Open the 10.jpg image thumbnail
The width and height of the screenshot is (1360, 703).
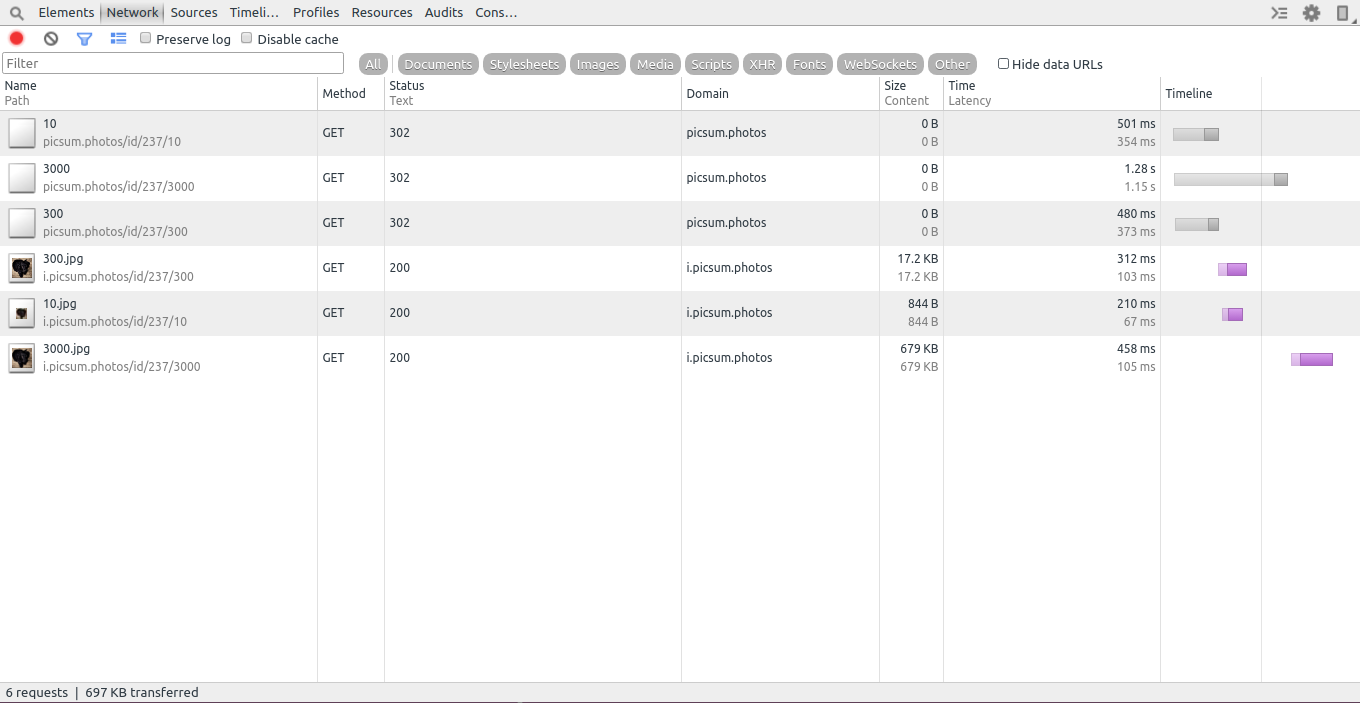click(22, 313)
